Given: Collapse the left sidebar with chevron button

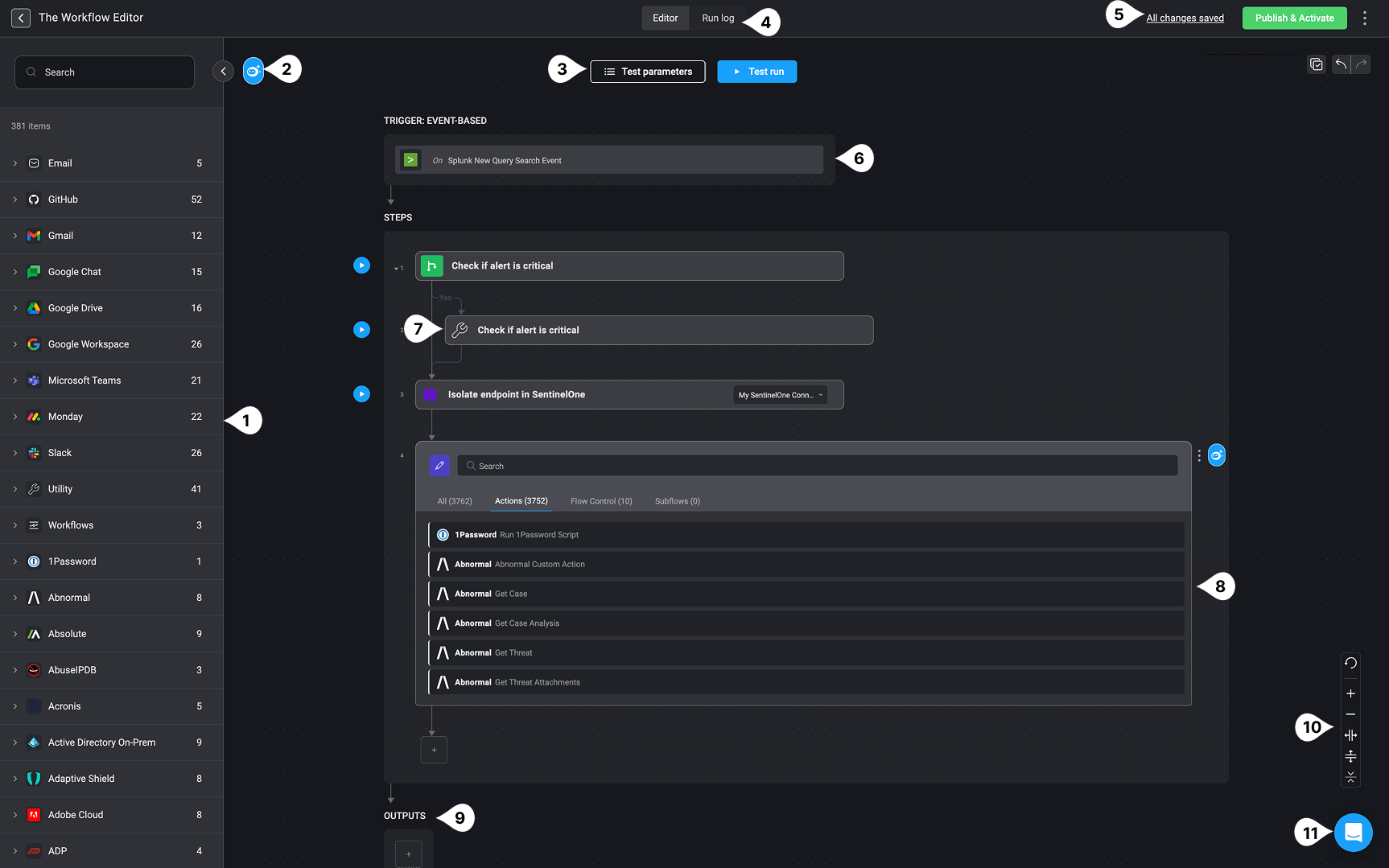Looking at the screenshot, I should (x=223, y=71).
